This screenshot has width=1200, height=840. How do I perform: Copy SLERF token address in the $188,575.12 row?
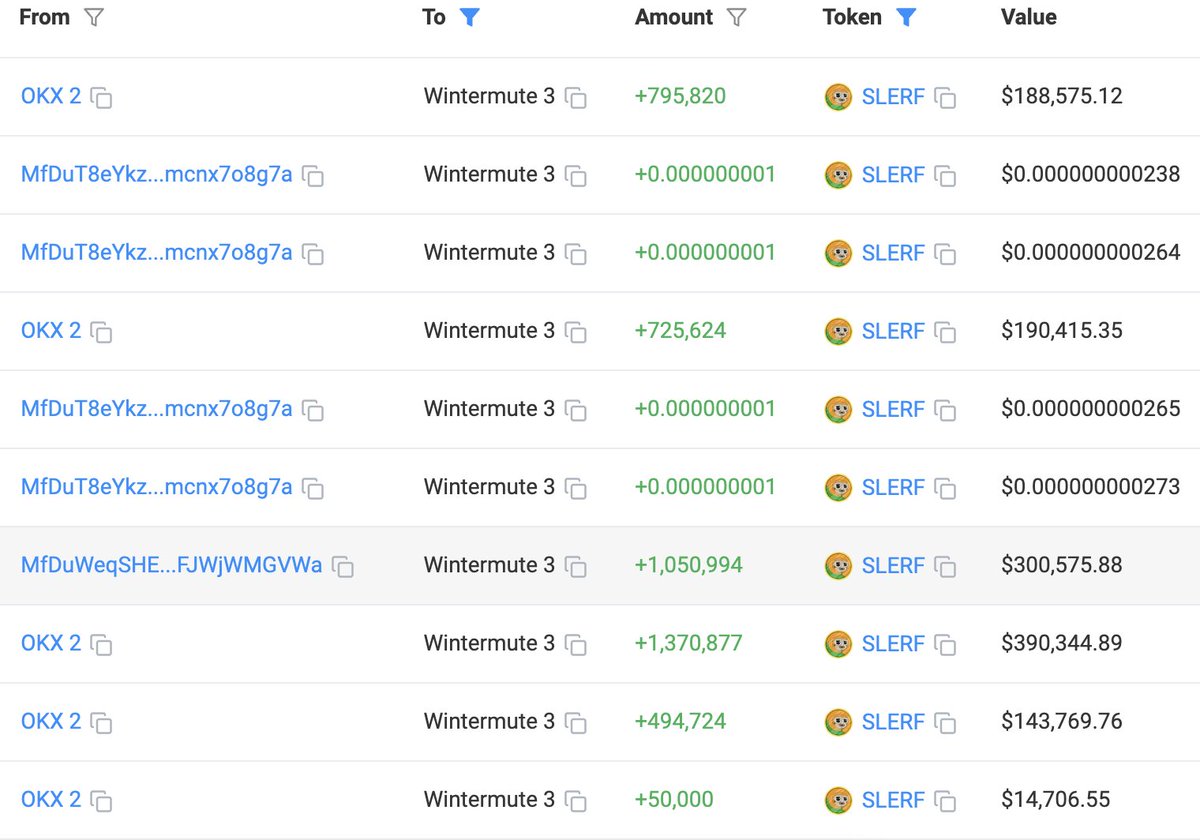[x=945, y=97]
